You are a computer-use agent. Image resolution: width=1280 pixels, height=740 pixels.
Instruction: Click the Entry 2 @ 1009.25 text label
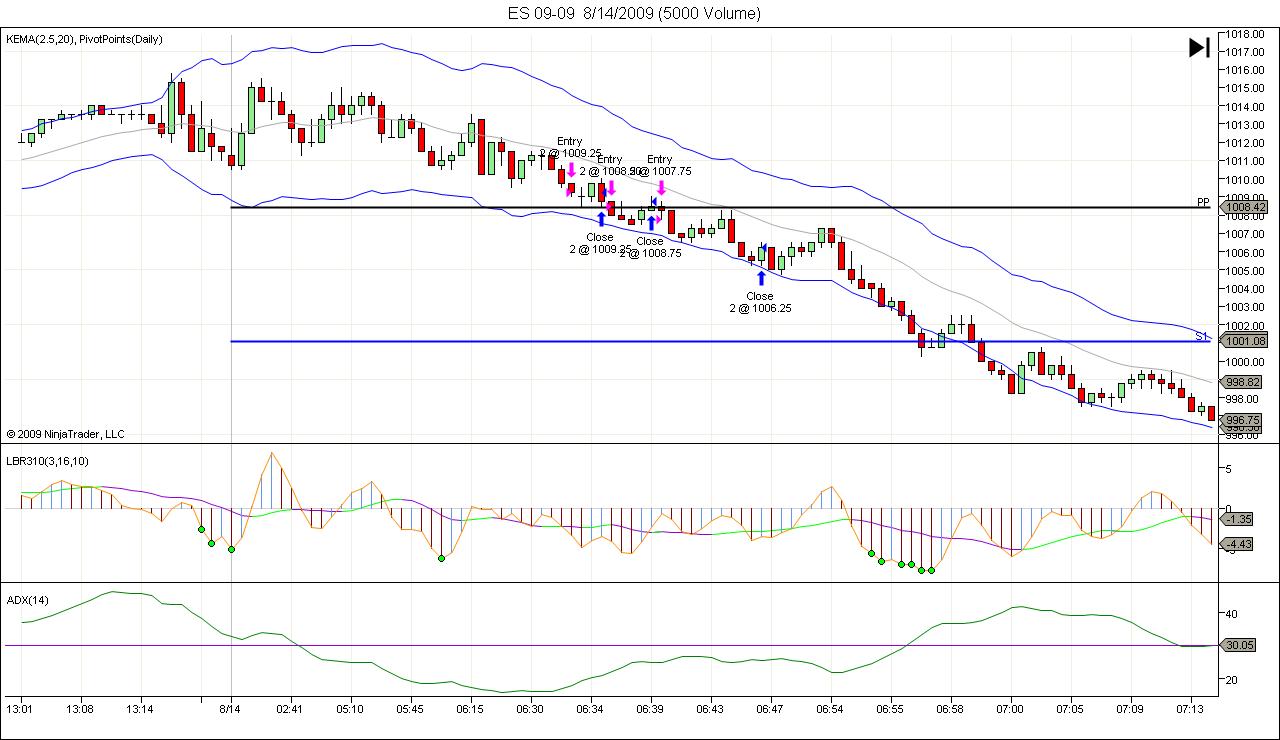click(x=570, y=147)
